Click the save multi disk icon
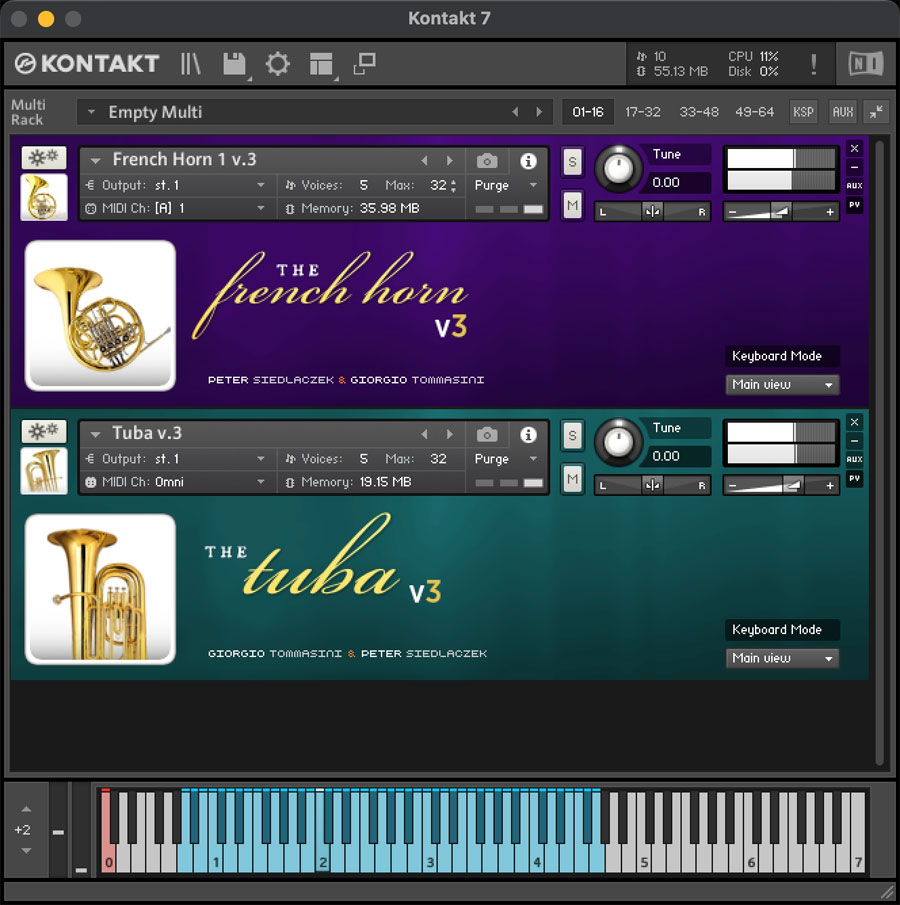 234,64
